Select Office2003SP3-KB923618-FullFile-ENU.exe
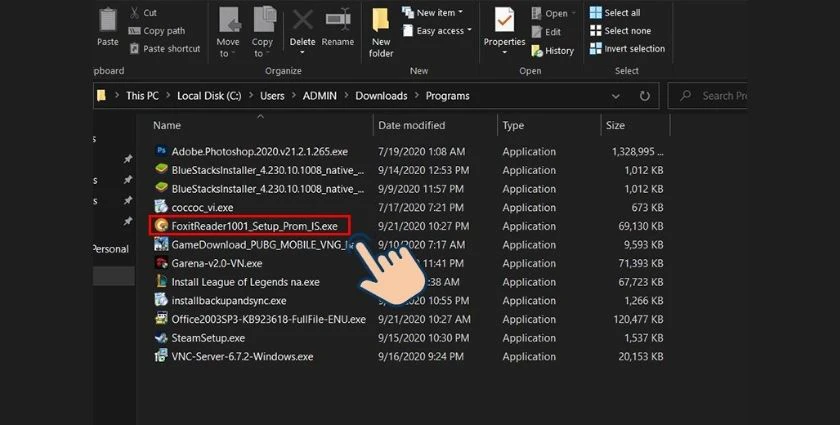The image size is (840, 425). pyautogui.click(x=268, y=319)
